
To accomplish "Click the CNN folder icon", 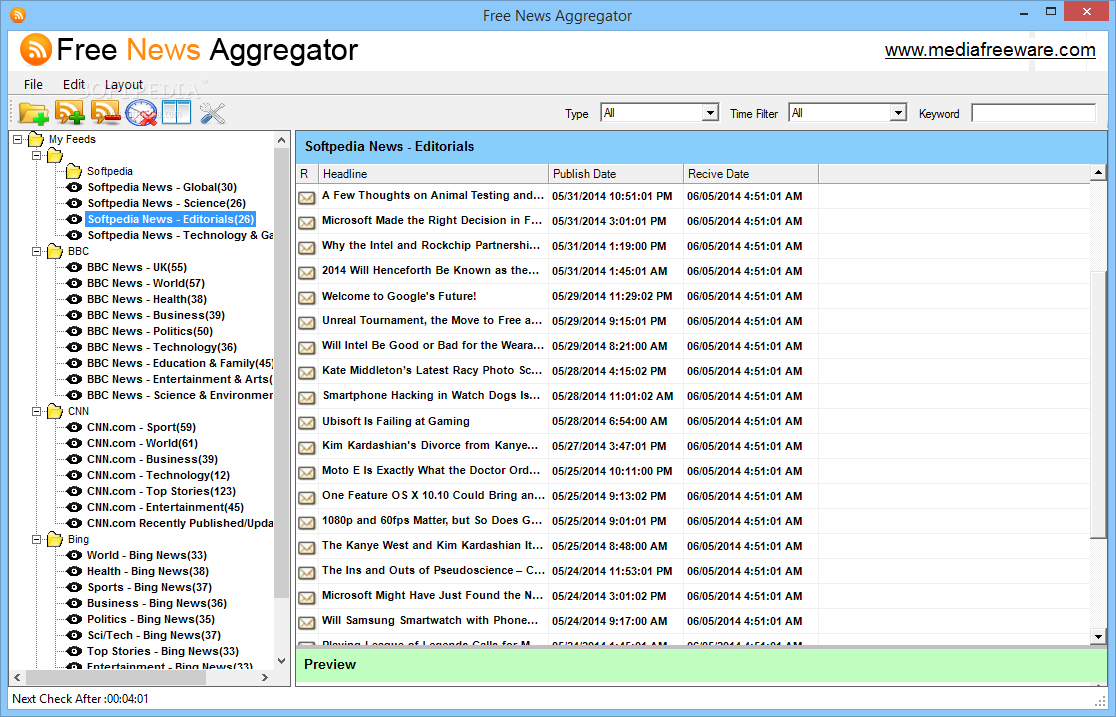I will pyautogui.click(x=55, y=412).
